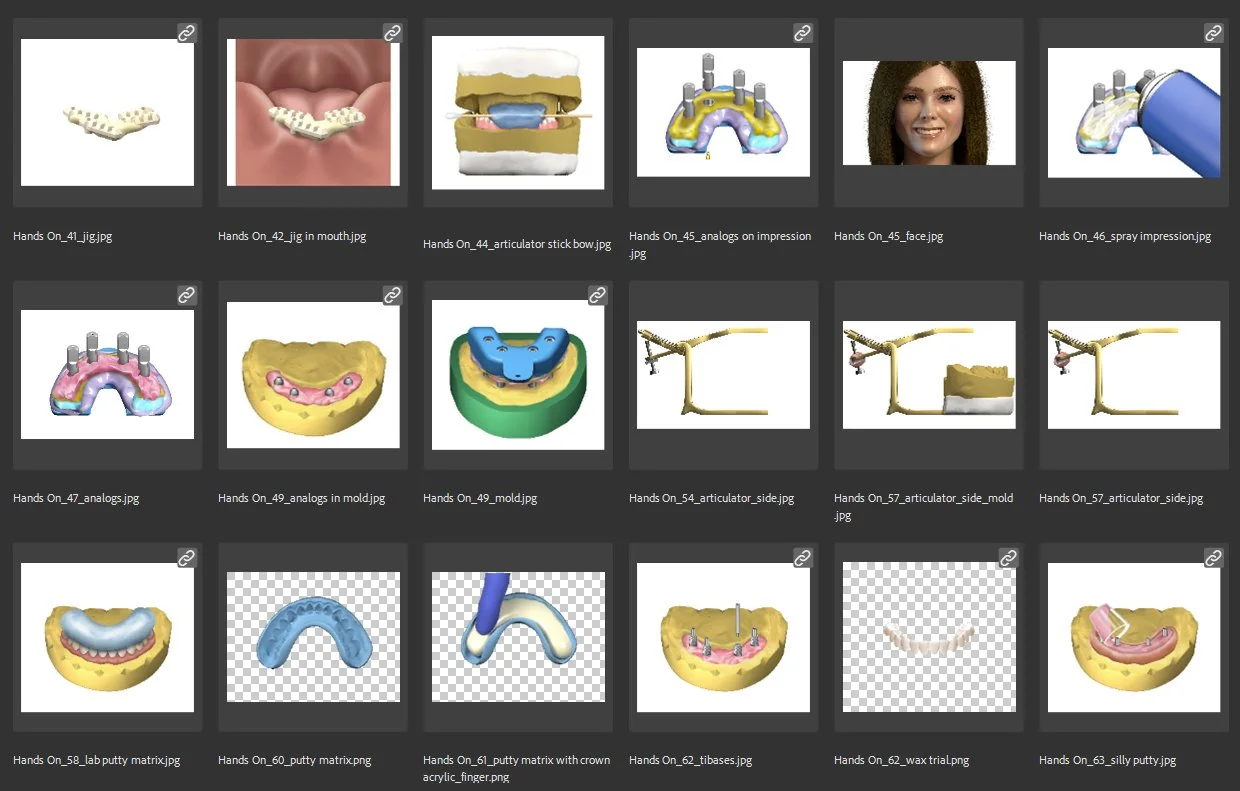This screenshot has height=791, width=1240.
Task: Click the link icon on the 47_analogs thumbnail
Action: tap(187, 295)
